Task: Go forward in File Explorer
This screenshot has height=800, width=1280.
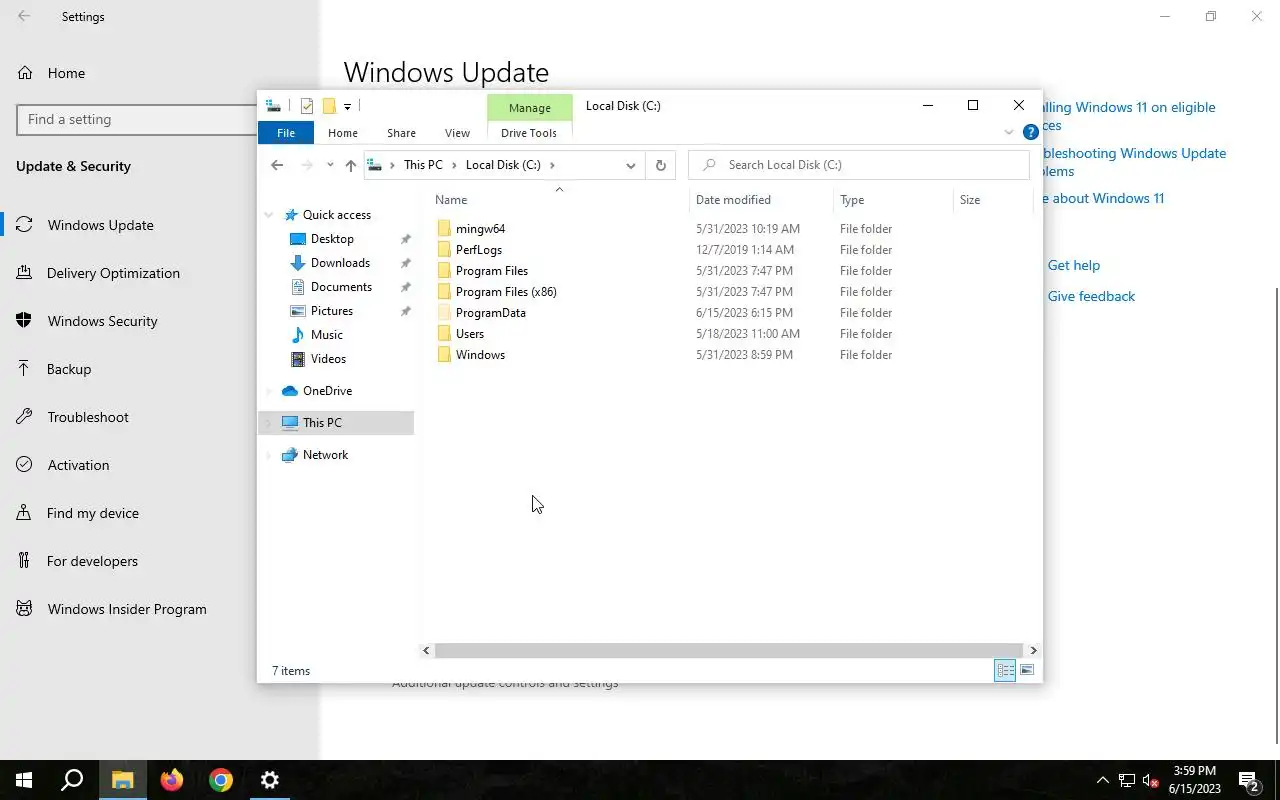Action: [x=307, y=165]
